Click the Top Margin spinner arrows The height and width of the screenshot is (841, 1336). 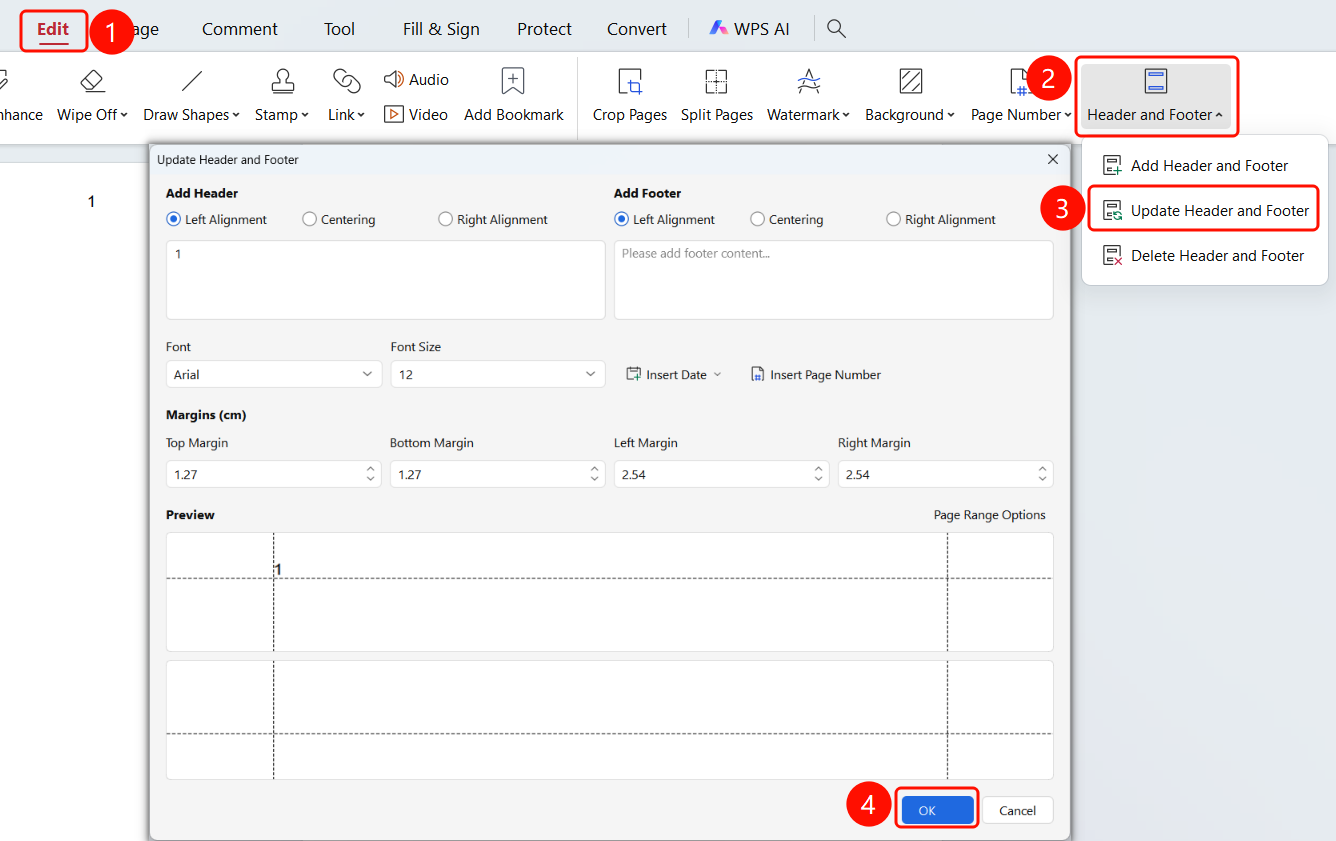[371, 474]
